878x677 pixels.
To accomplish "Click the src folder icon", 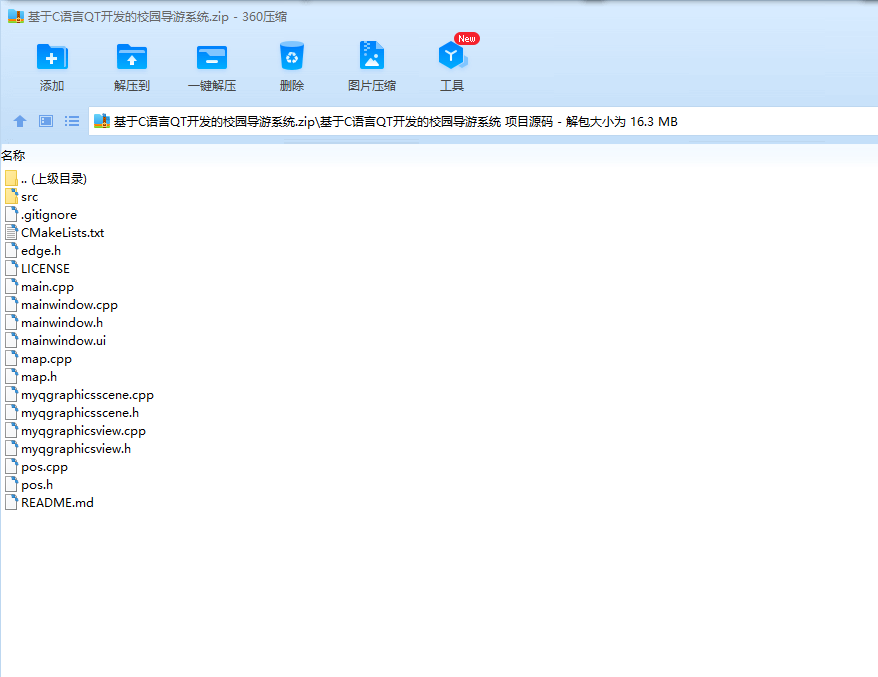I will coord(11,197).
